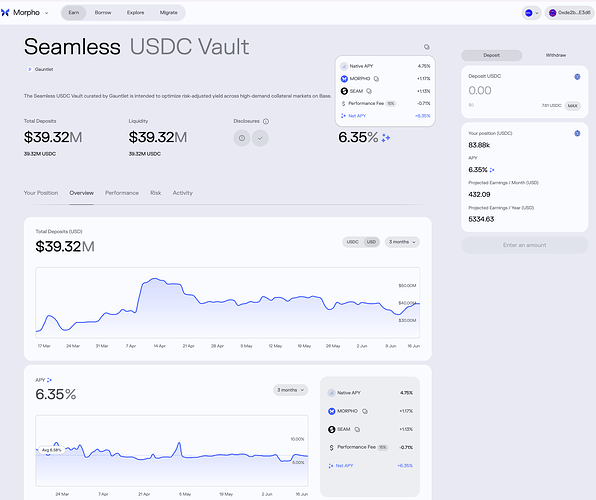Image resolution: width=596 pixels, height=500 pixels.
Task: Click USDC icon in Your position card
Action: click(577, 133)
